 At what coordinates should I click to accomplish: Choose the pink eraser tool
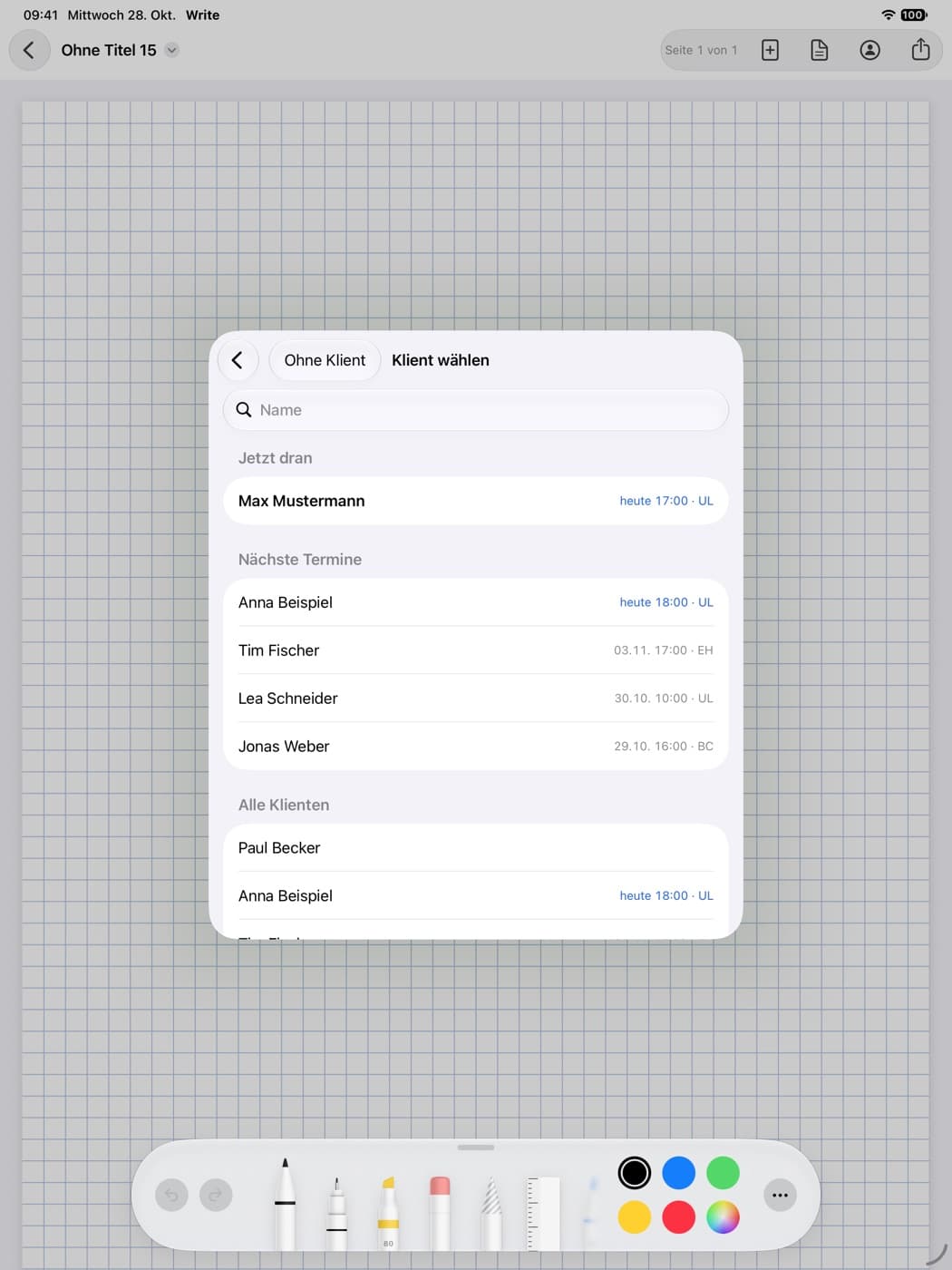pyautogui.click(x=440, y=1212)
